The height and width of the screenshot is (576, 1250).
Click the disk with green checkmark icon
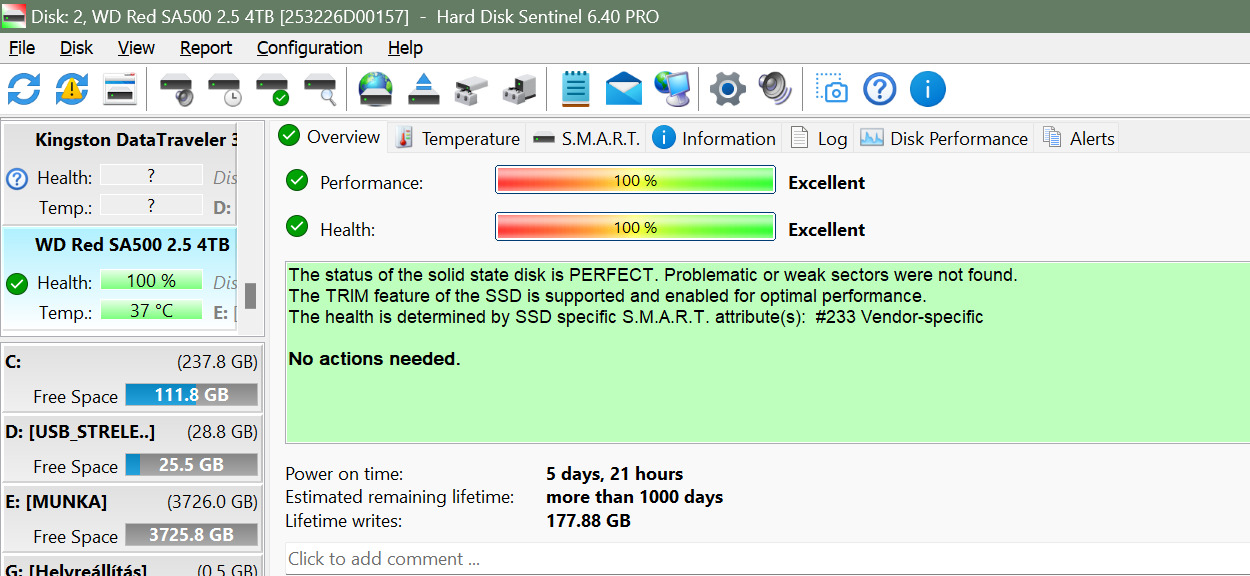273,90
